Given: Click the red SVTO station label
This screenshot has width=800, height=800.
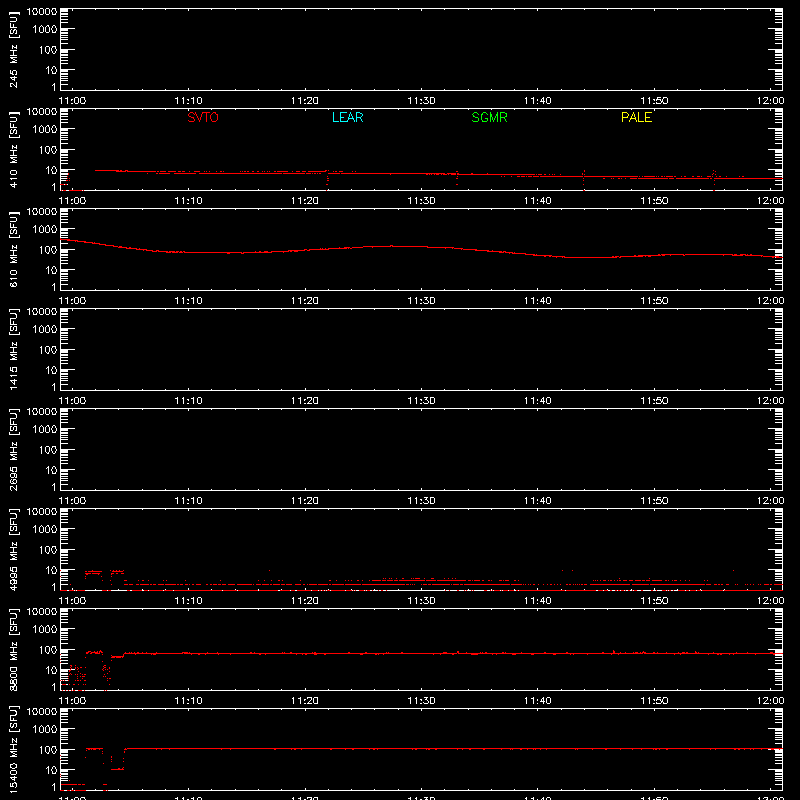Looking at the screenshot, I should point(203,117).
